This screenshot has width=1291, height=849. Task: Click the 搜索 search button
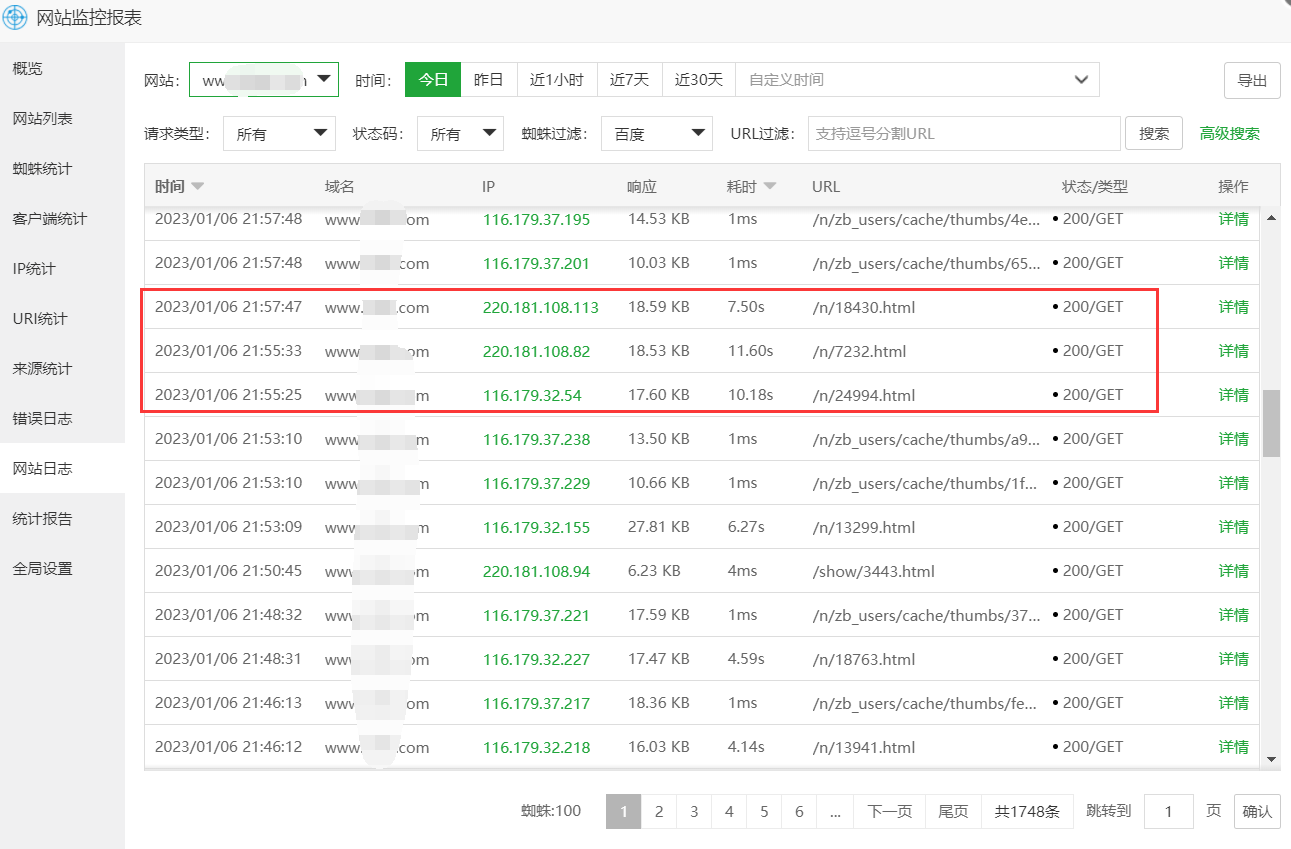1153,132
